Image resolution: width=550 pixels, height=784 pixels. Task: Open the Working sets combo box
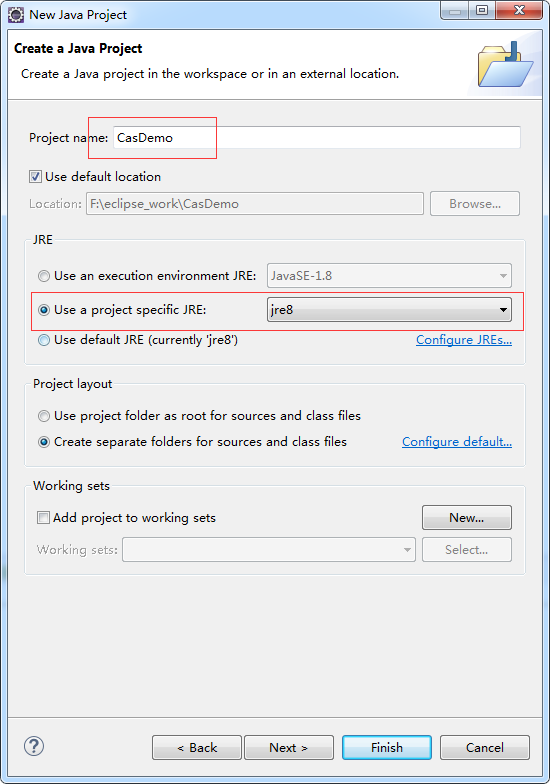coord(269,550)
